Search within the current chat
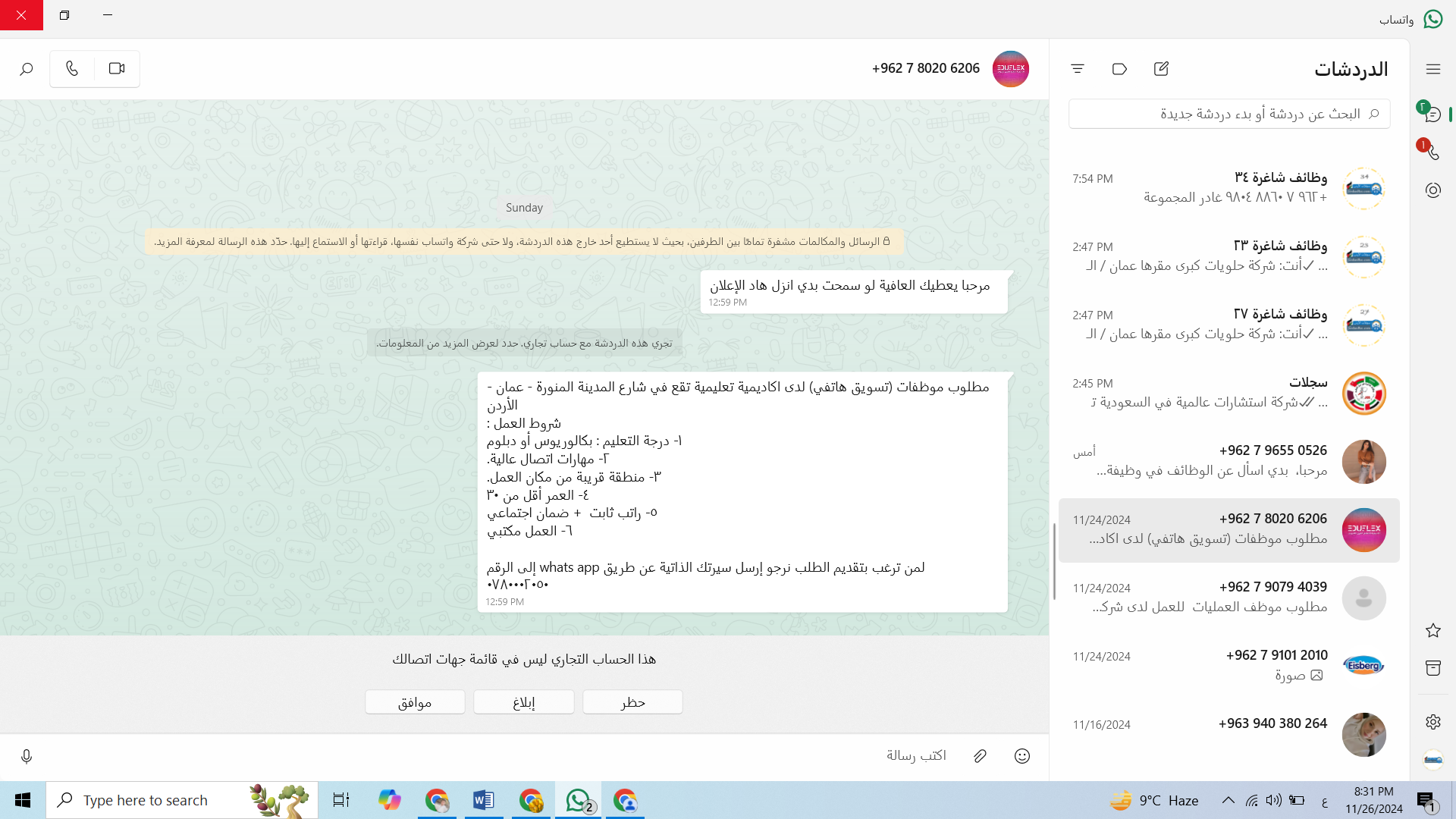The height and width of the screenshot is (819, 1456). [x=27, y=69]
